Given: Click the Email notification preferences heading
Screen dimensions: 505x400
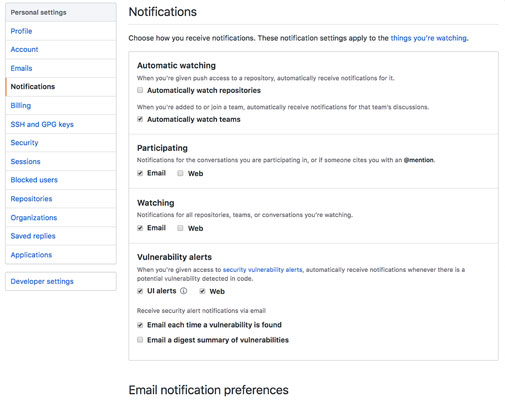Looking at the screenshot, I should pyautogui.click(x=209, y=390).
